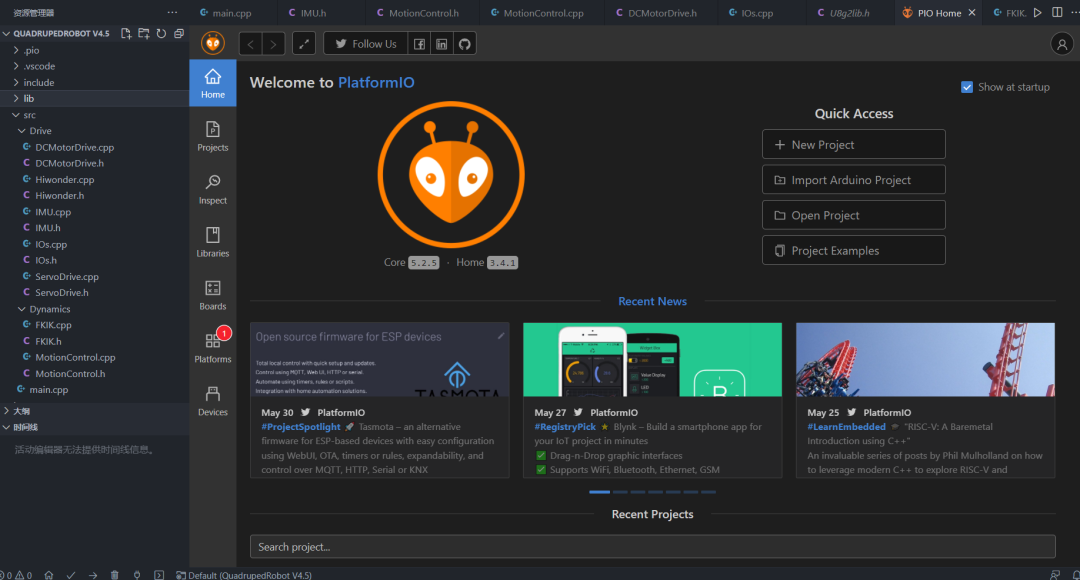Select the last news carousel page indicator
Image resolution: width=1080 pixels, height=580 pixels.
click(708, 492)
